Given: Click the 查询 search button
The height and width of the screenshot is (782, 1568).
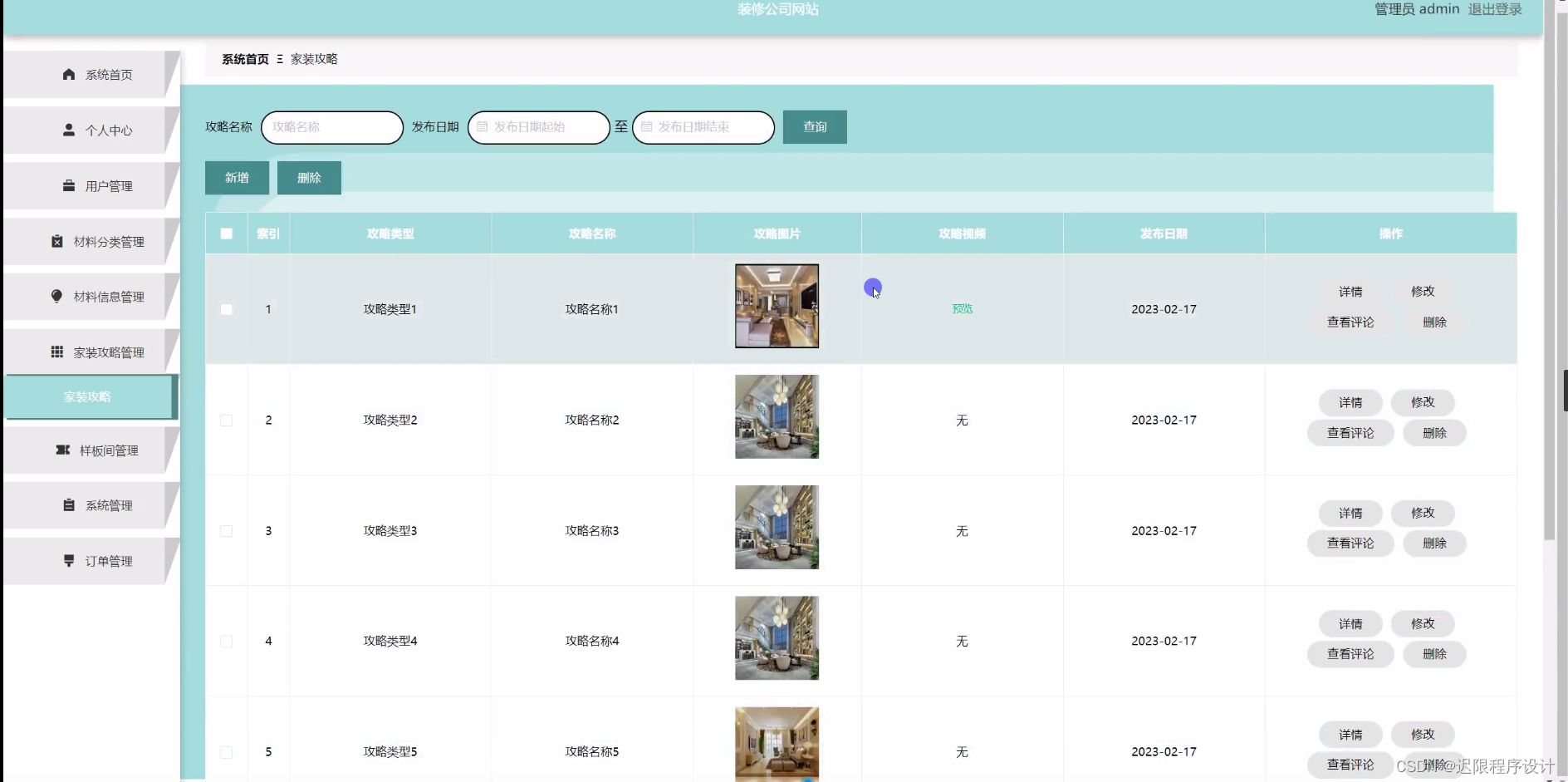Looking at the screenshot, I should pos(815,127).
